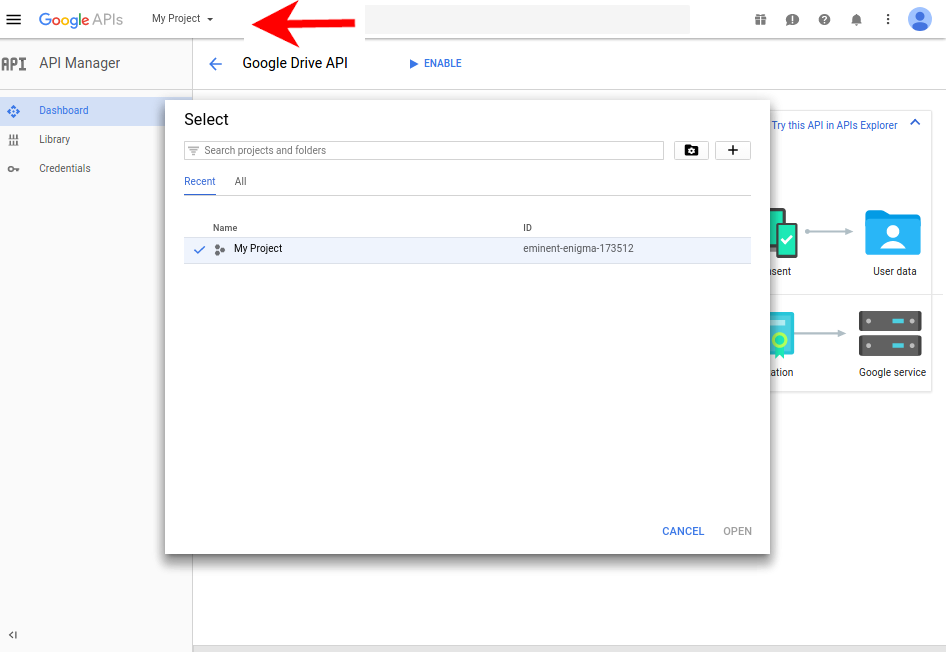Image resolution: width=946 pixels, height=652 pixels.
Task: Open the notifications bell
Action: point(856,19)
